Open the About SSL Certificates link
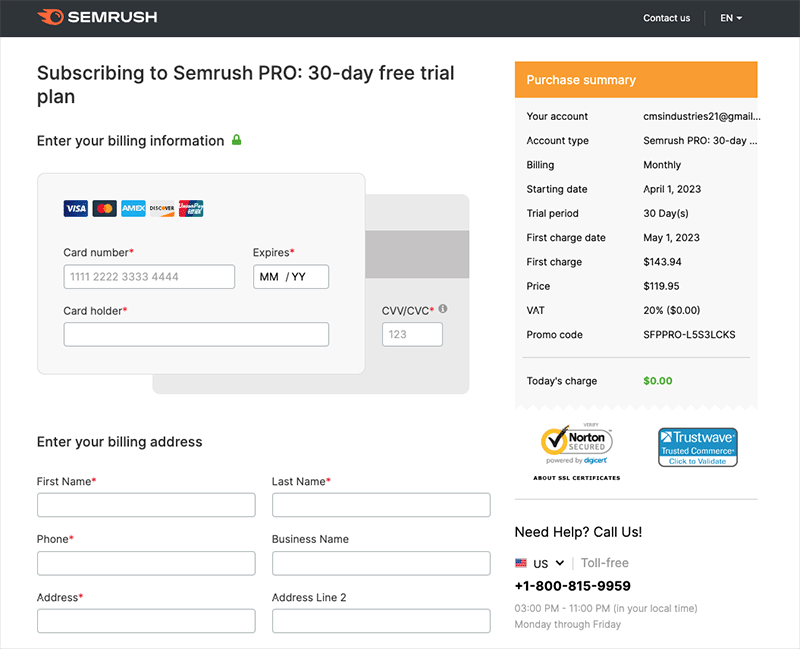The image size is (800, 649). pos(577,478)
